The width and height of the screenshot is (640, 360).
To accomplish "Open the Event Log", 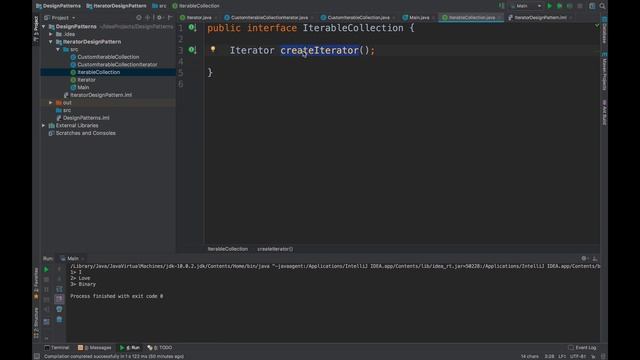I will 582,348.
